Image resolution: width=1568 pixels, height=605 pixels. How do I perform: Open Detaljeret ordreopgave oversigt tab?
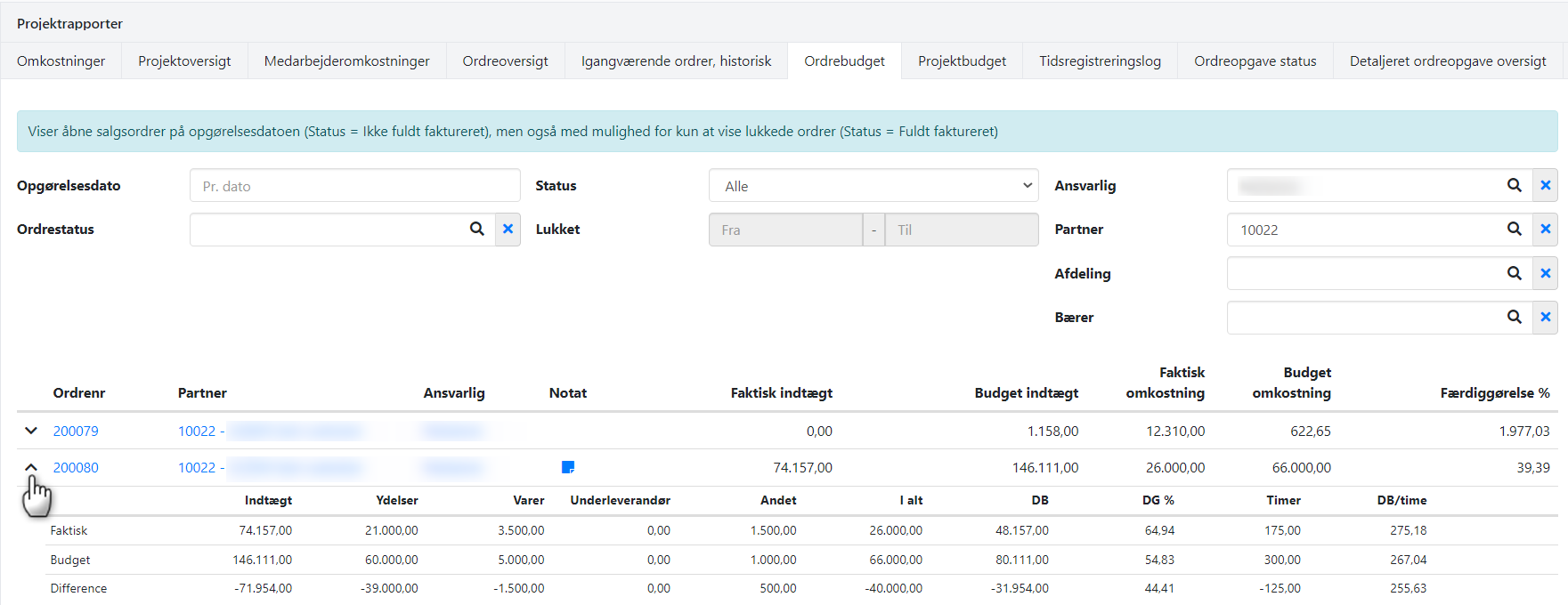tap(1448, 60)
